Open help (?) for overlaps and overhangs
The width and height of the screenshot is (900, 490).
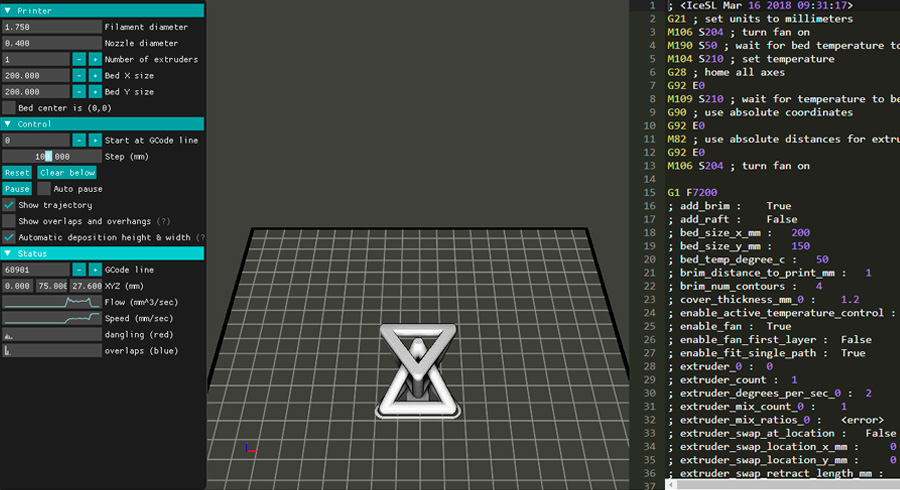[164, 221]
